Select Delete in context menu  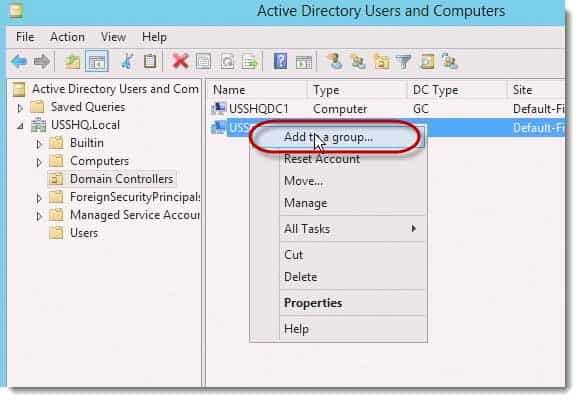(x=338, y=277)
